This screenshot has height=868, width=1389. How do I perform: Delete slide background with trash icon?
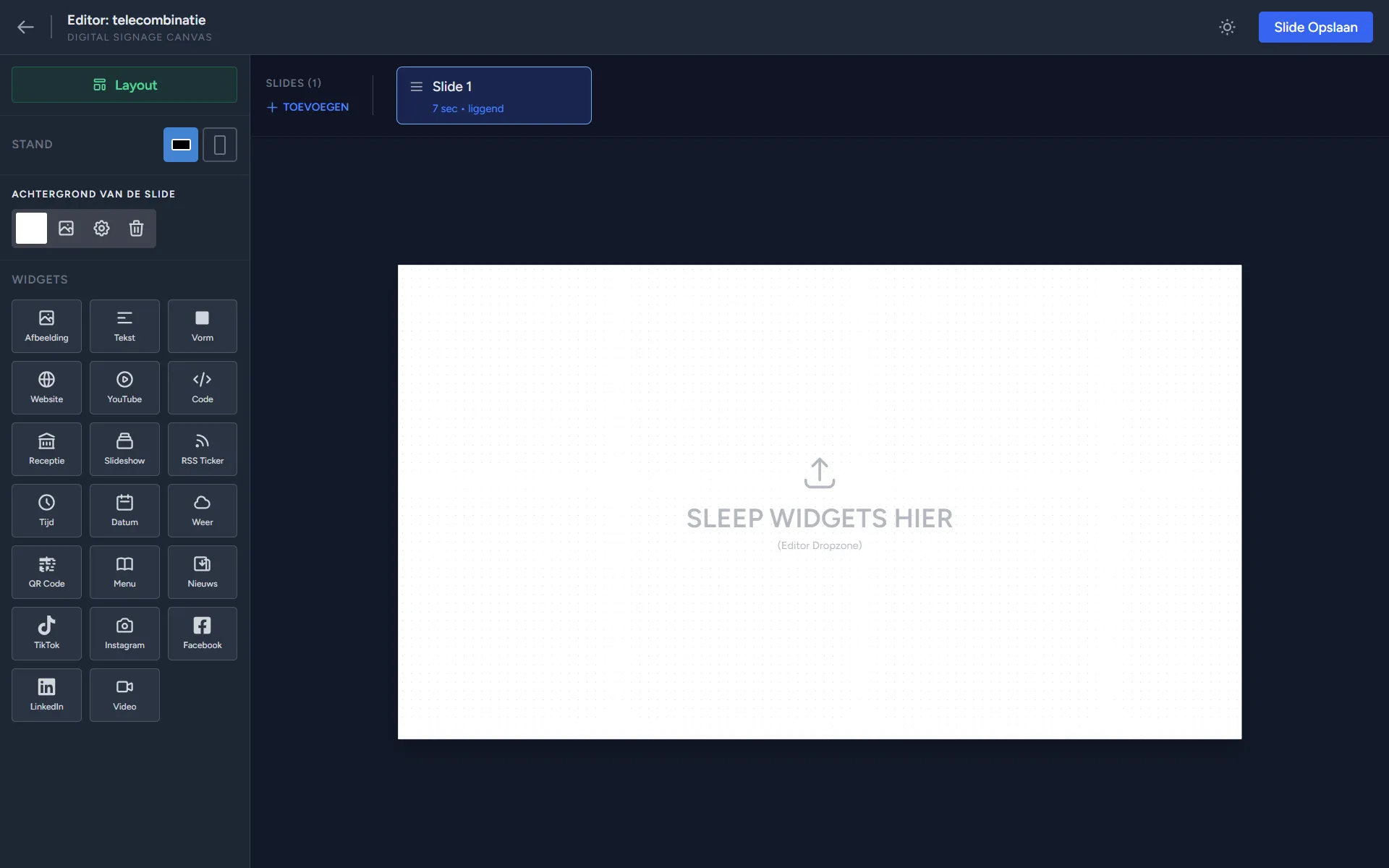coord(136,229)
